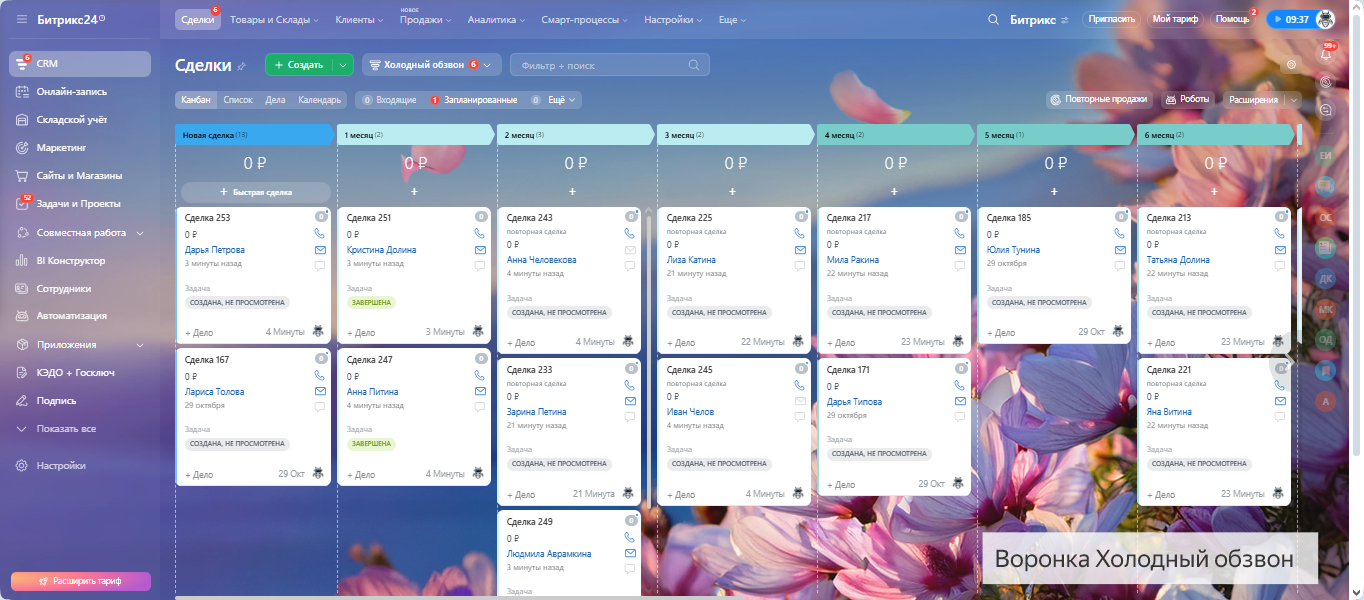Click the phone icon on Сделка 213 card
Image resolution: width=1364 pixels, height=600 pixels.
tap(1280, 233)
